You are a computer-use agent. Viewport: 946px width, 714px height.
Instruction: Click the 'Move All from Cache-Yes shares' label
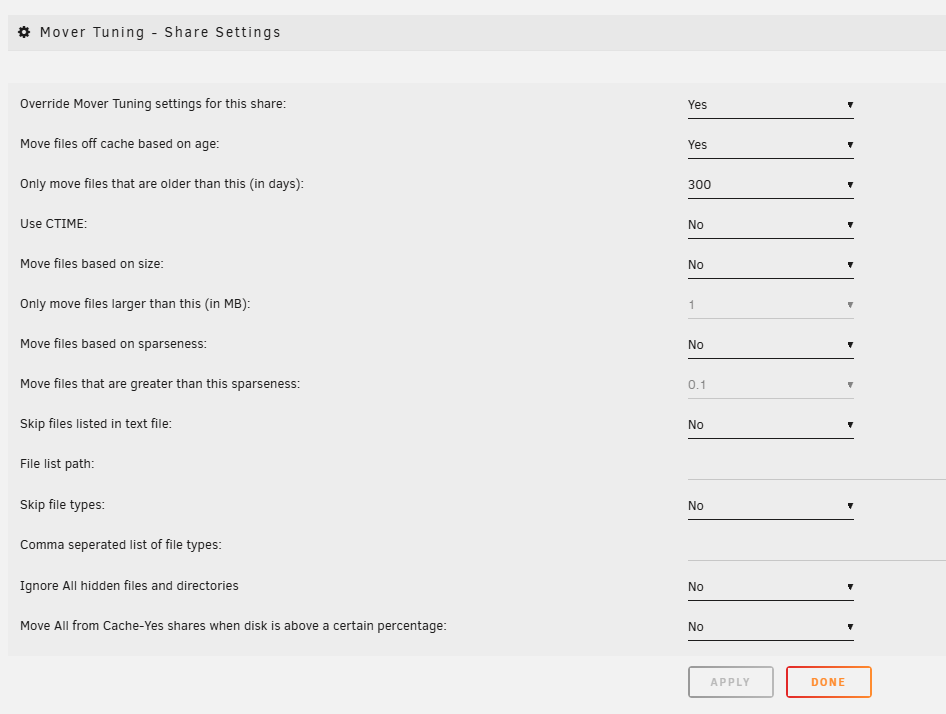point(233,626)
